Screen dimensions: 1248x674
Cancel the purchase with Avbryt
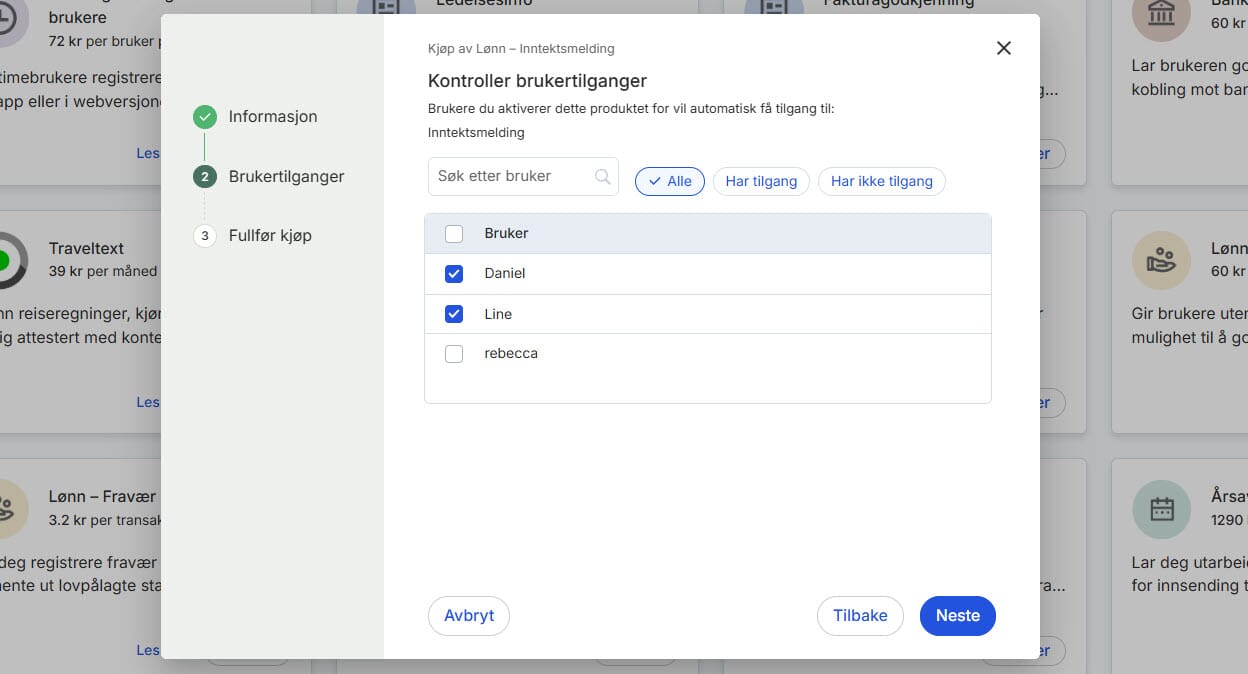[469, 616]
